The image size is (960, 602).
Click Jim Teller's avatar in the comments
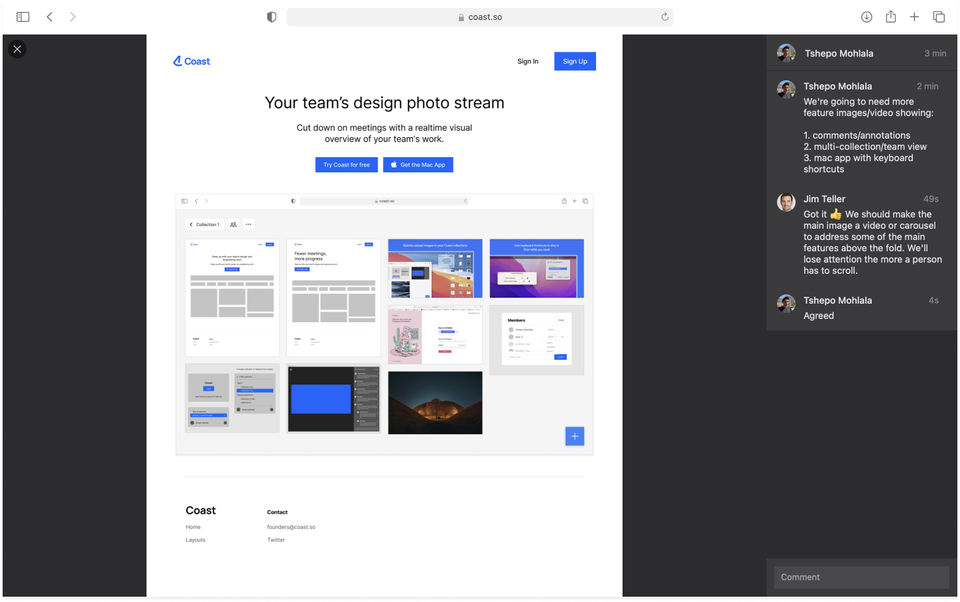coord(786,202)
